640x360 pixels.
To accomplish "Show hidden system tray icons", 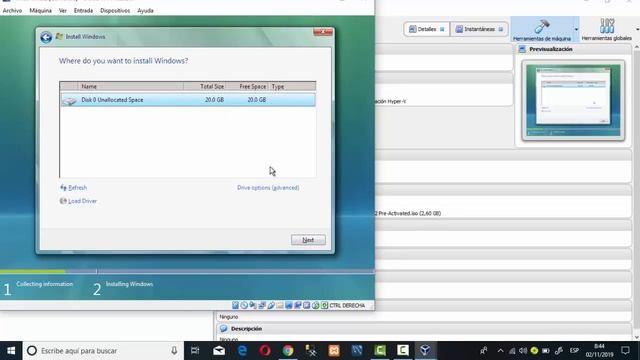I will coord(500,351).
